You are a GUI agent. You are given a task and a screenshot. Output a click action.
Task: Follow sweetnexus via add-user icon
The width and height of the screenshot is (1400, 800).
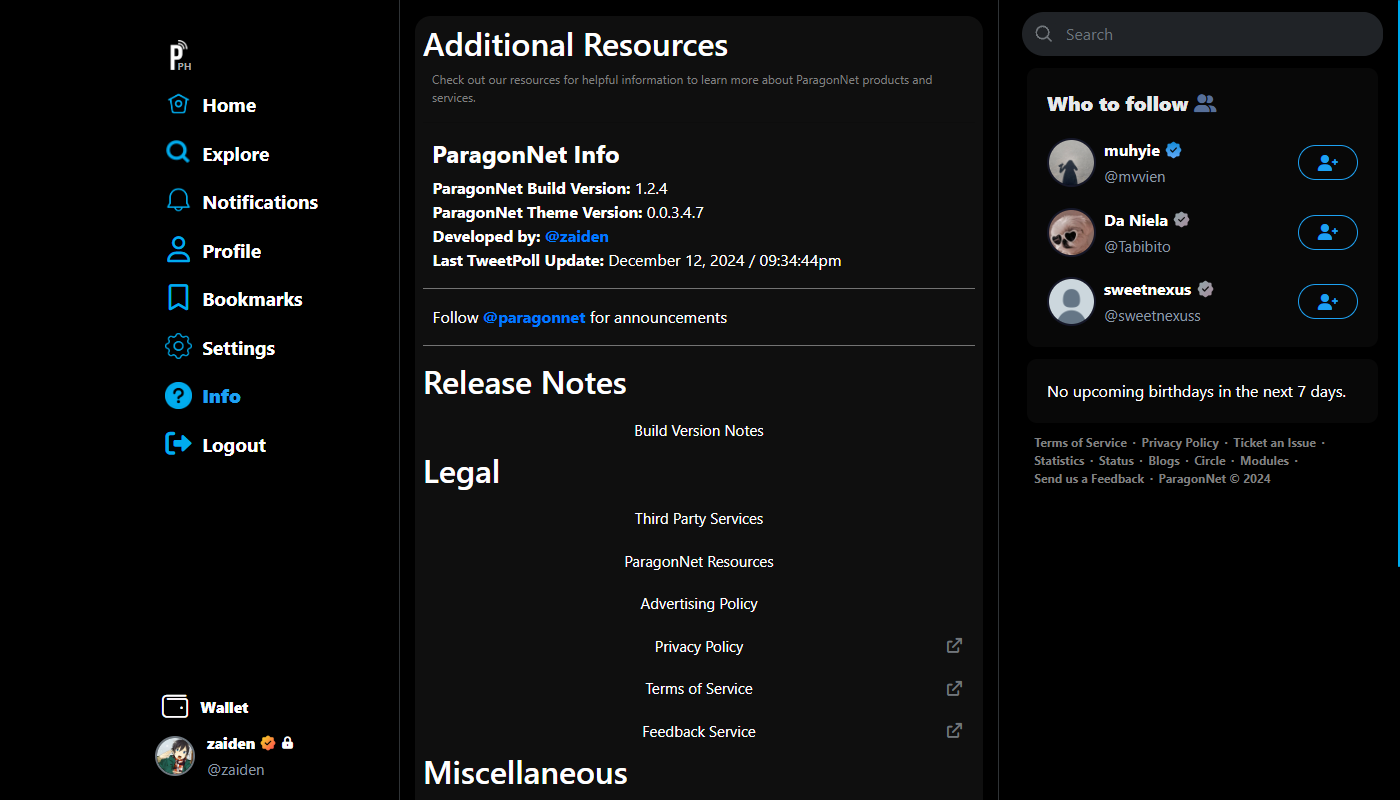1327,302
